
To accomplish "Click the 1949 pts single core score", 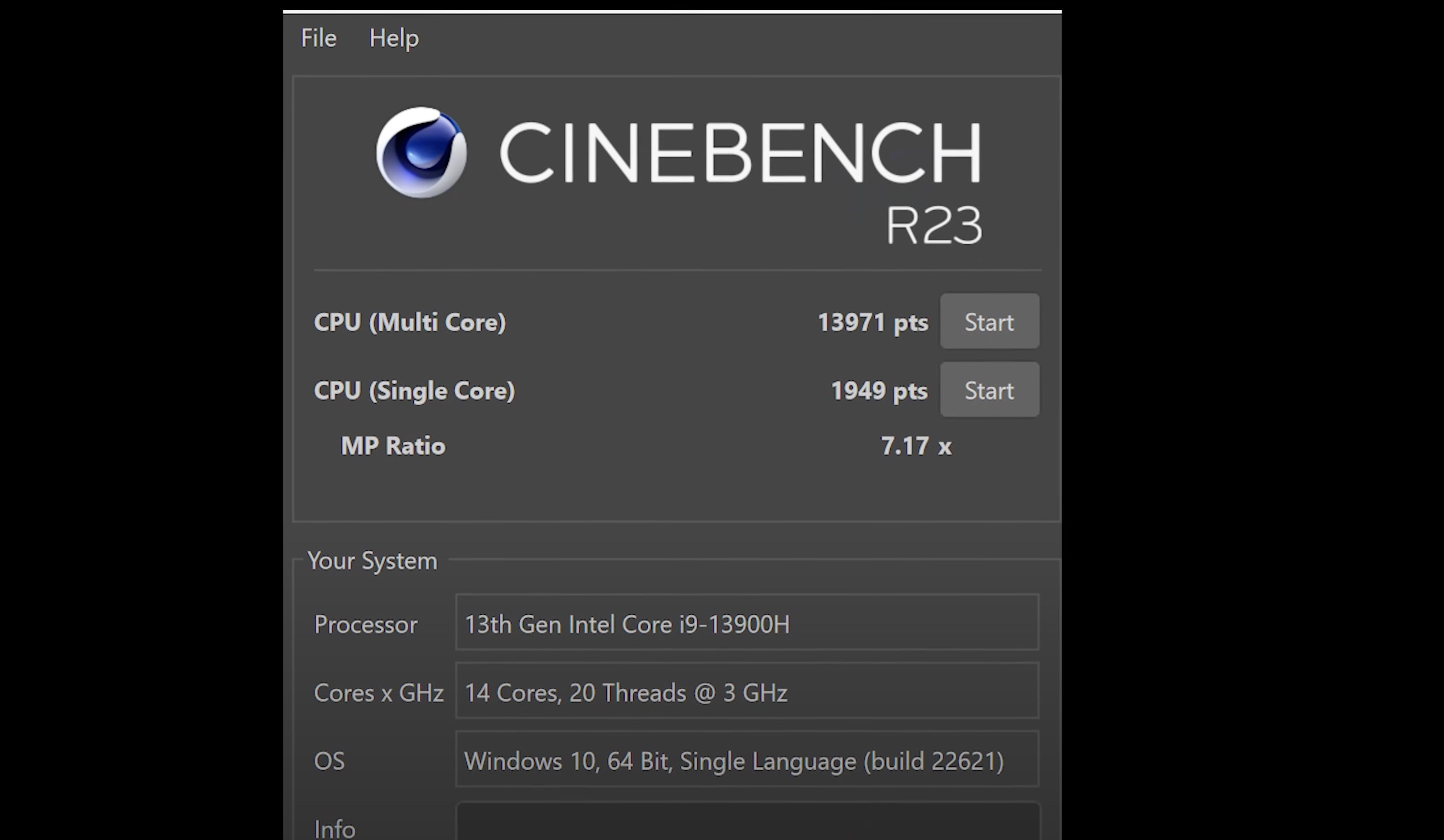I will click(879, 391).
